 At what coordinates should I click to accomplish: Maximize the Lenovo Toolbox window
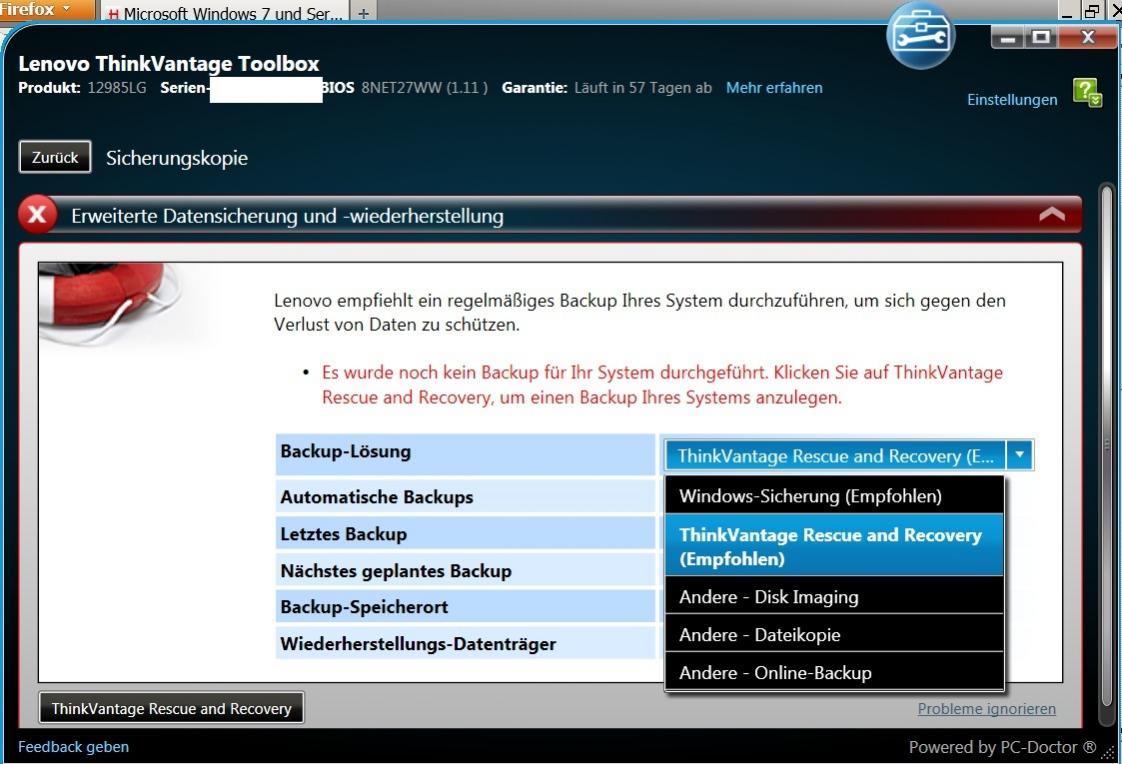tap(1041, 37)
